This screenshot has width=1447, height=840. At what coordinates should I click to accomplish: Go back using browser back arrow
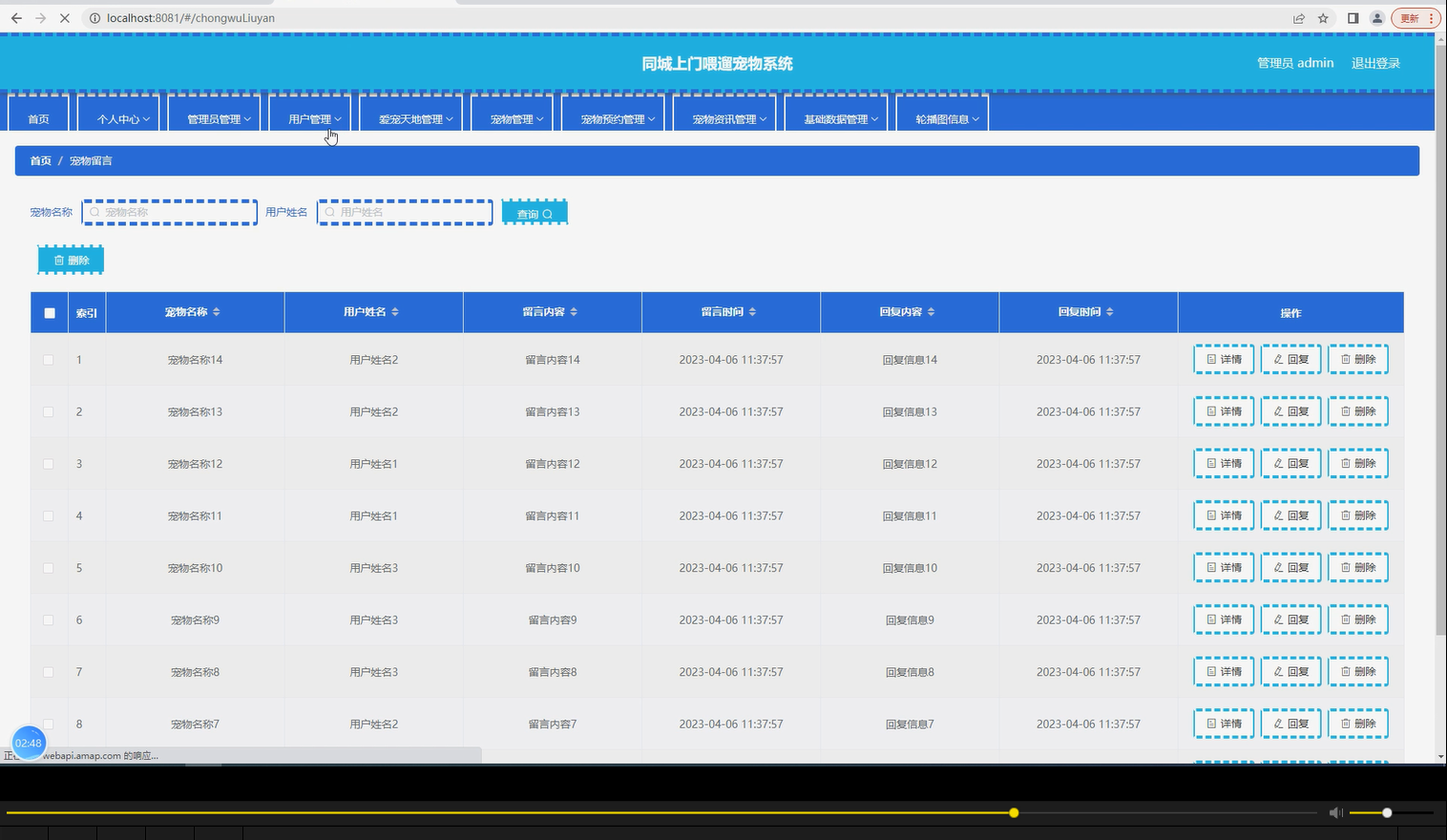click(x=16, y=18)
